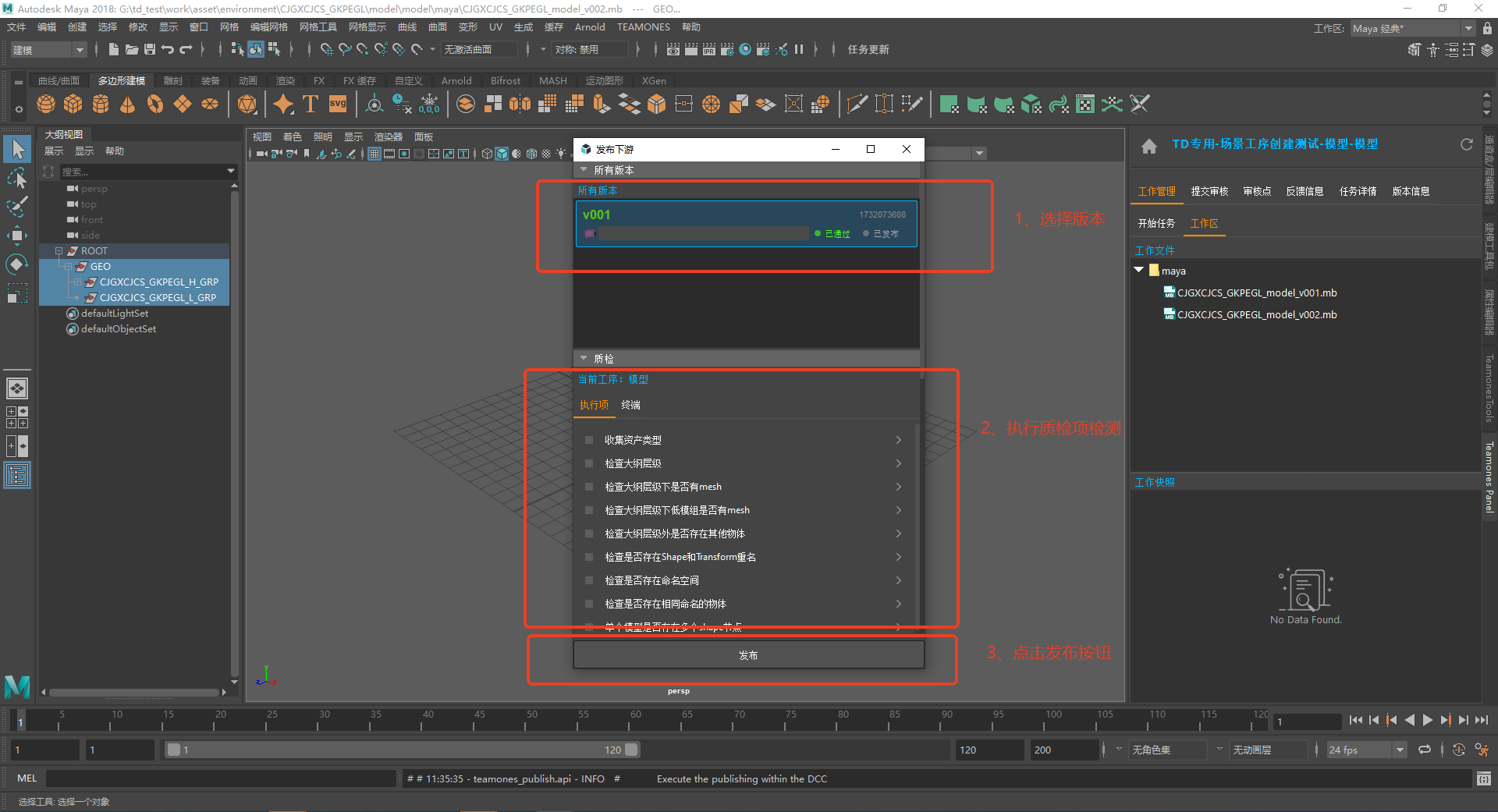Viewport: 1498px width, 812px height.
Task: Open the 24 fps frame rate dropdown
Action: tap(1400, 750)
